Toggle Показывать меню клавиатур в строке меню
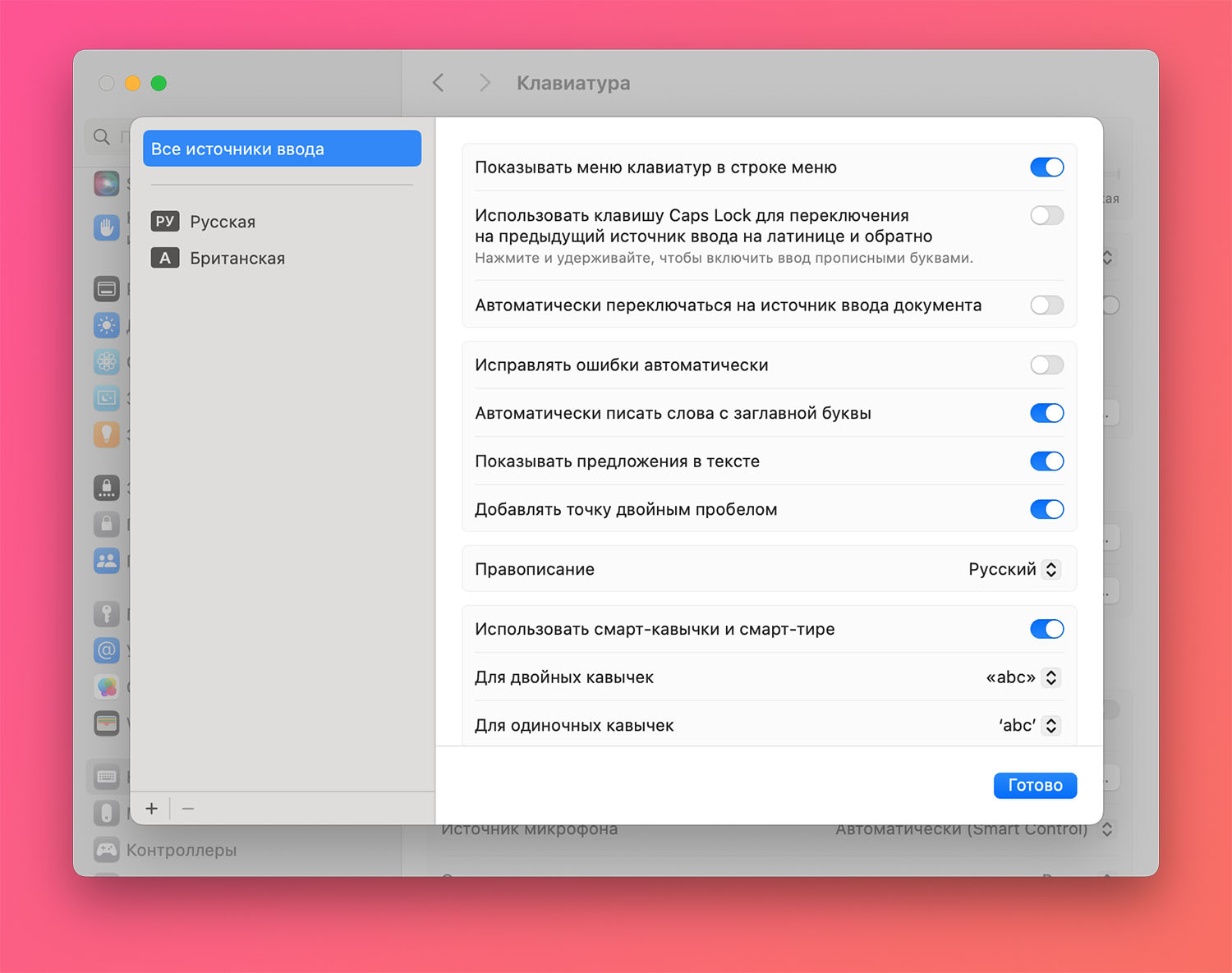This screenshot has width=1232, height=973. [1047, 168]
